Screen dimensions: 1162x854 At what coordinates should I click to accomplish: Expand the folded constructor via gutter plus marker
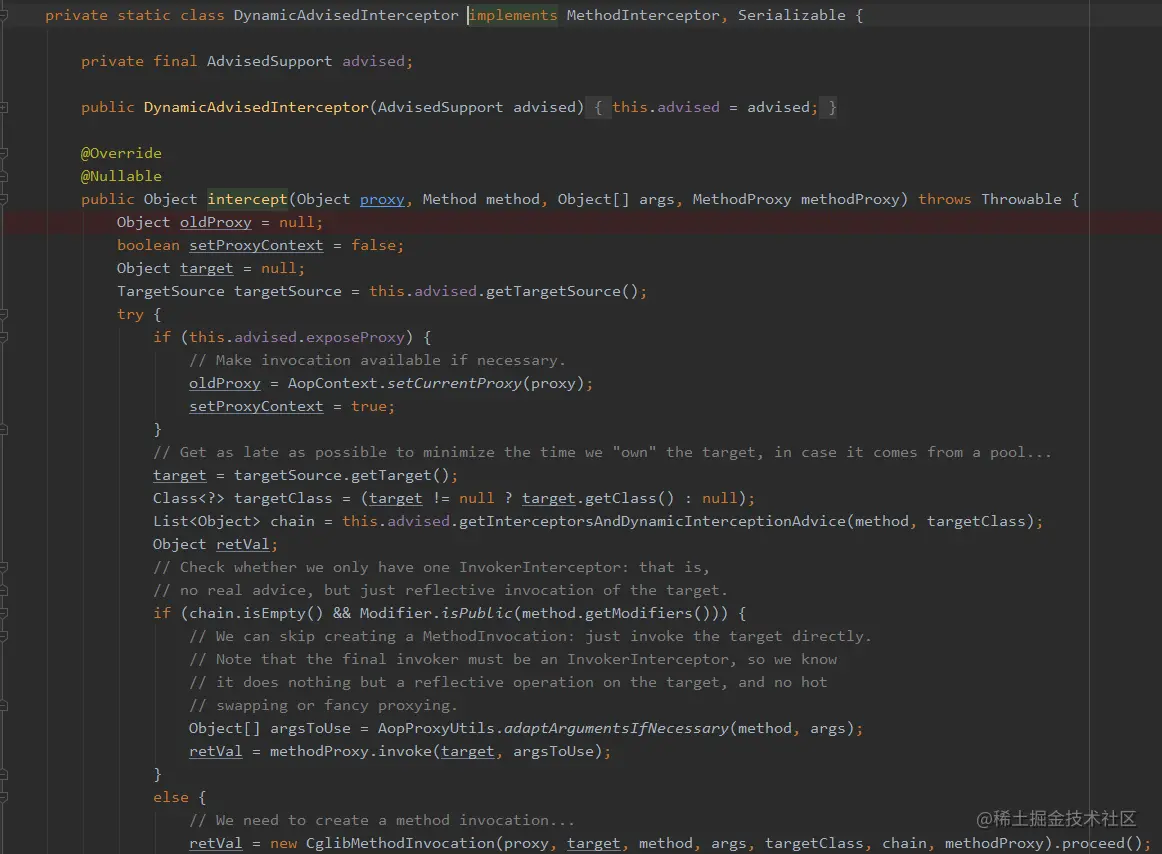(x=3, y=107)
